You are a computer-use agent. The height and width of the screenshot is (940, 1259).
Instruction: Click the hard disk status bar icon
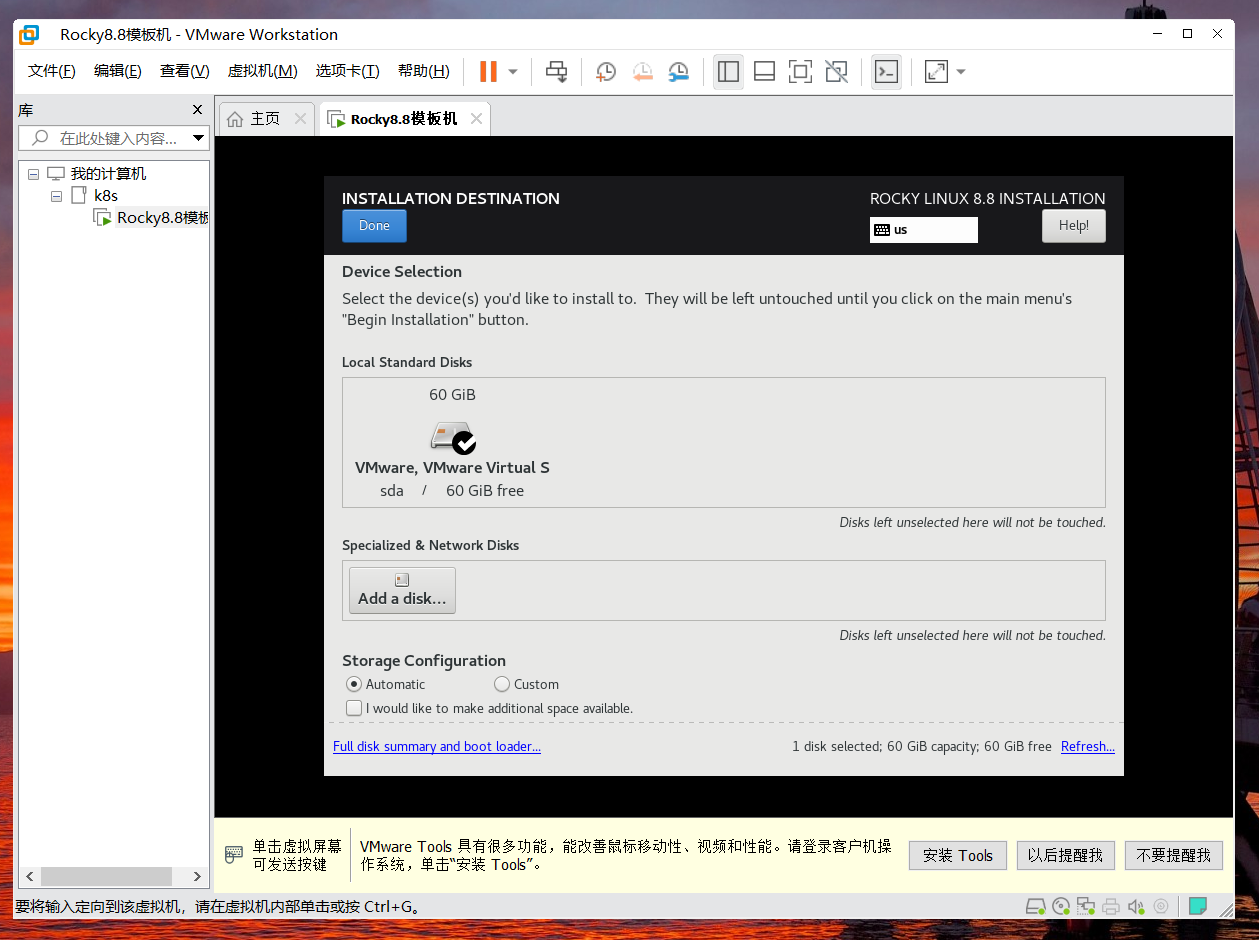(x=1036, y=907)
